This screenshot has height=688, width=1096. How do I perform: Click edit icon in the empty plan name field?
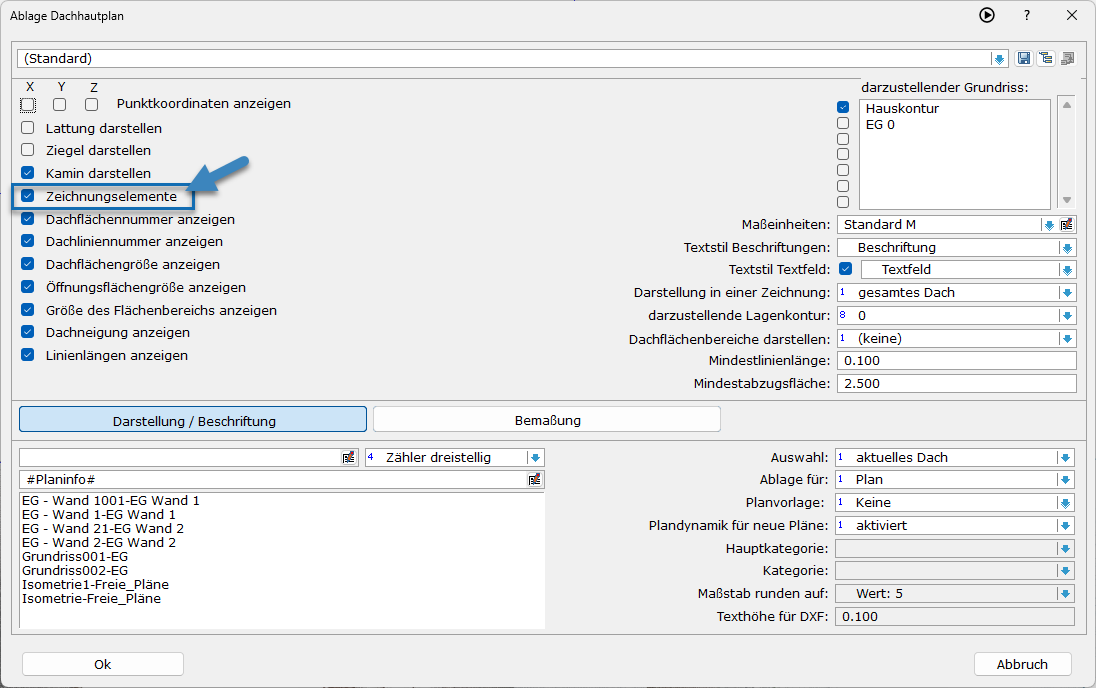click(348, 457)
